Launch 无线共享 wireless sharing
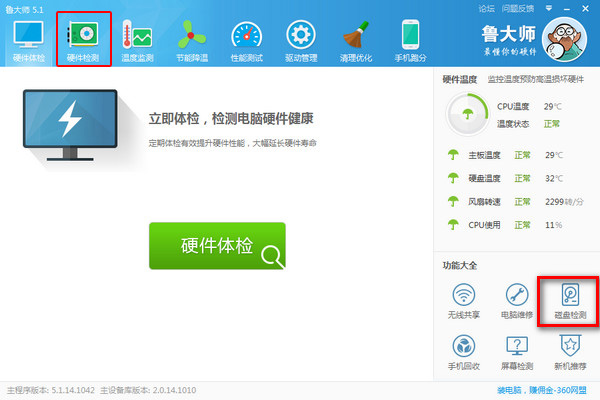The width and height of the screenshot is (600, 400). [x=463, y=301]
